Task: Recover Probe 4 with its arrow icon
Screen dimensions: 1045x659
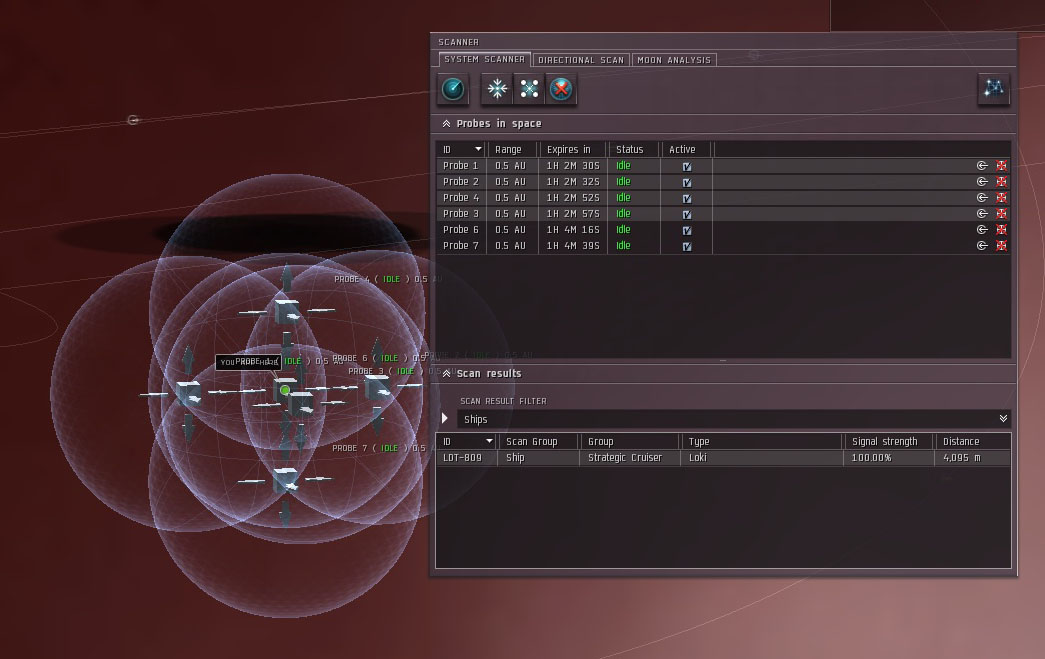Action: (982, 198)
